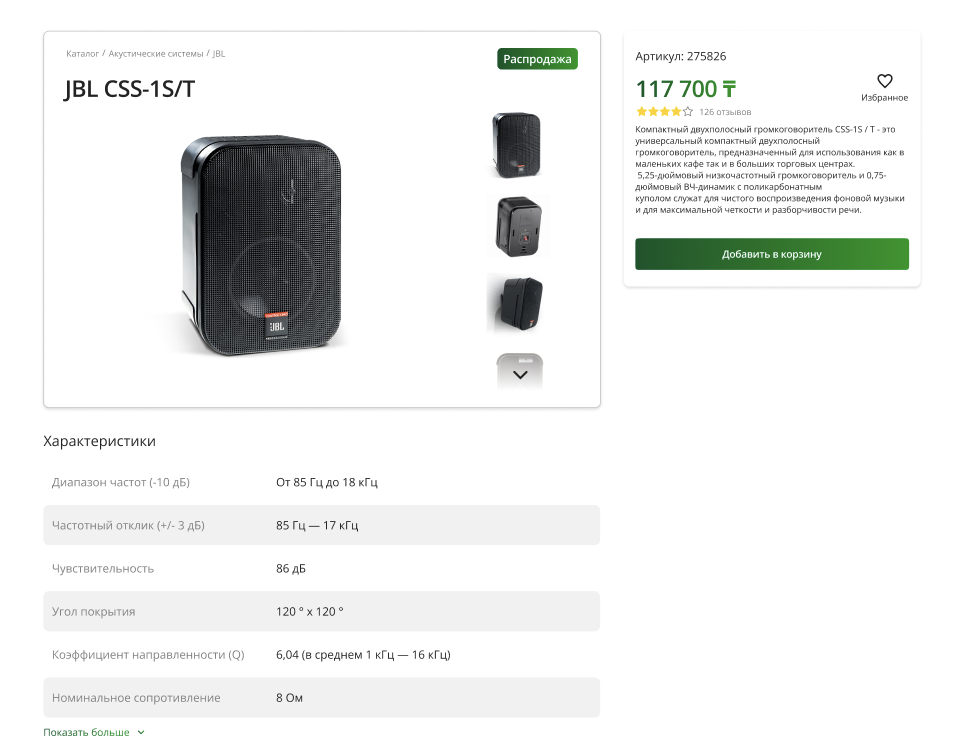Click the JBL CSS-1S/T product title
Image resolution: width=976 pixels, height=753 pixels.
point(130,89)
